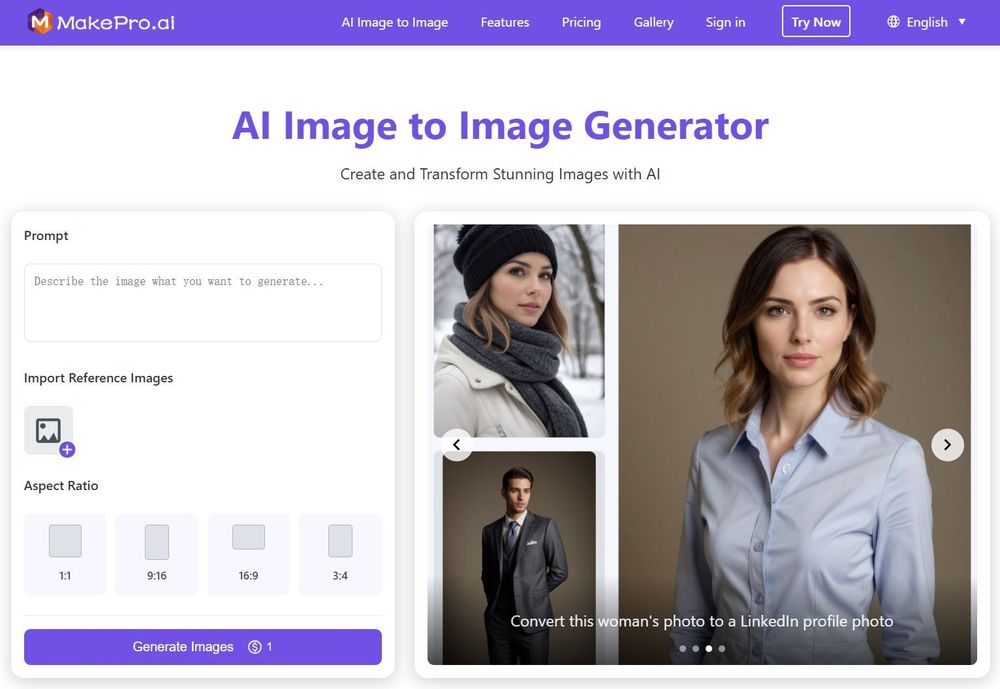Choose the 16:9 aspect ratio option

[248, 553]
